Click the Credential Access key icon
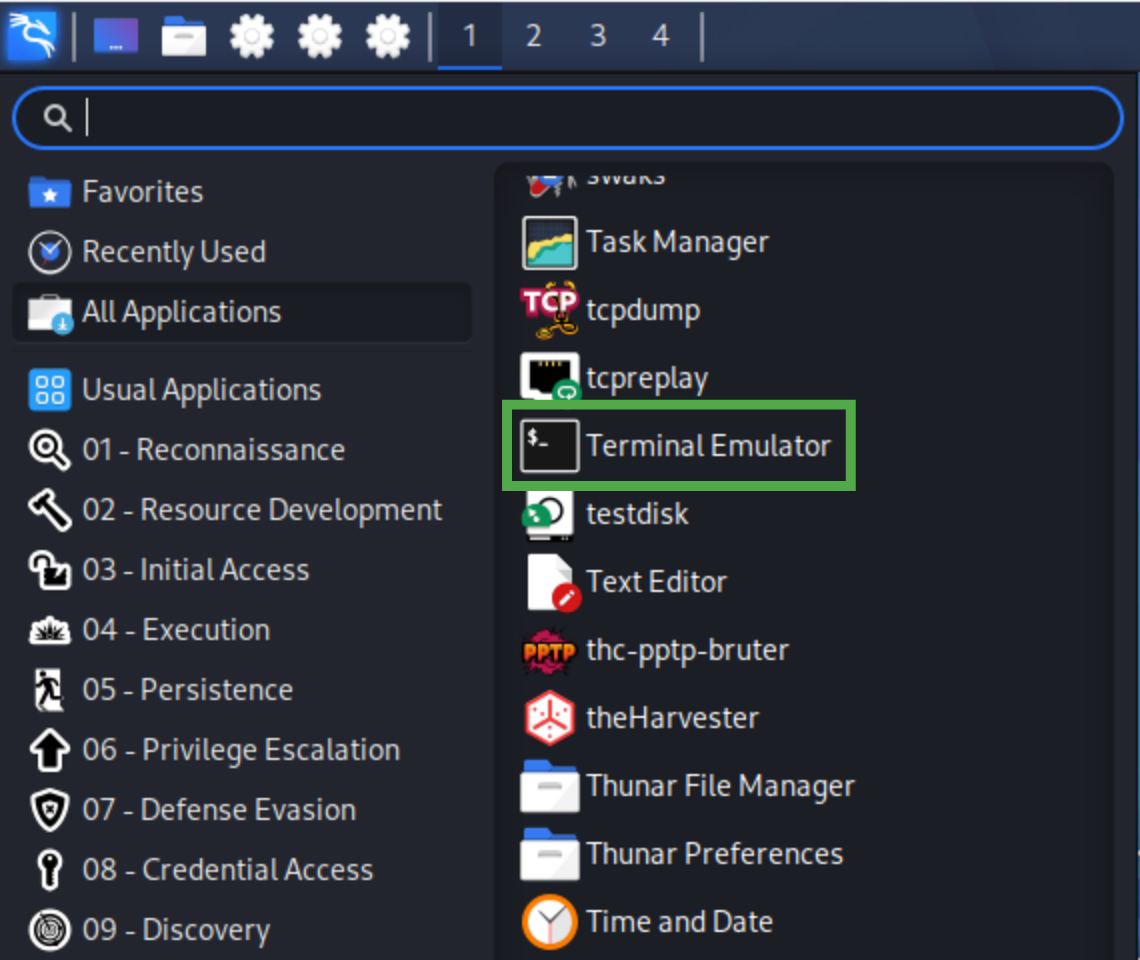The height and width of the screenshot is (960, 1140). click(49, 870)
